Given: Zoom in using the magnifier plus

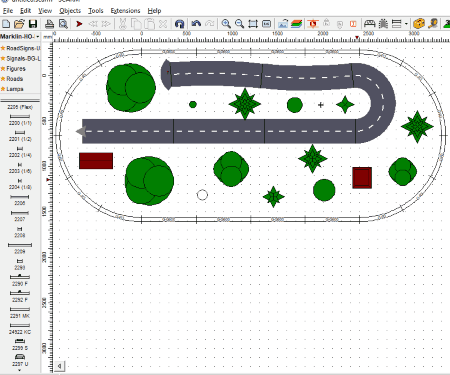Looking at the screenshot, I should click(x=226, y=24).
